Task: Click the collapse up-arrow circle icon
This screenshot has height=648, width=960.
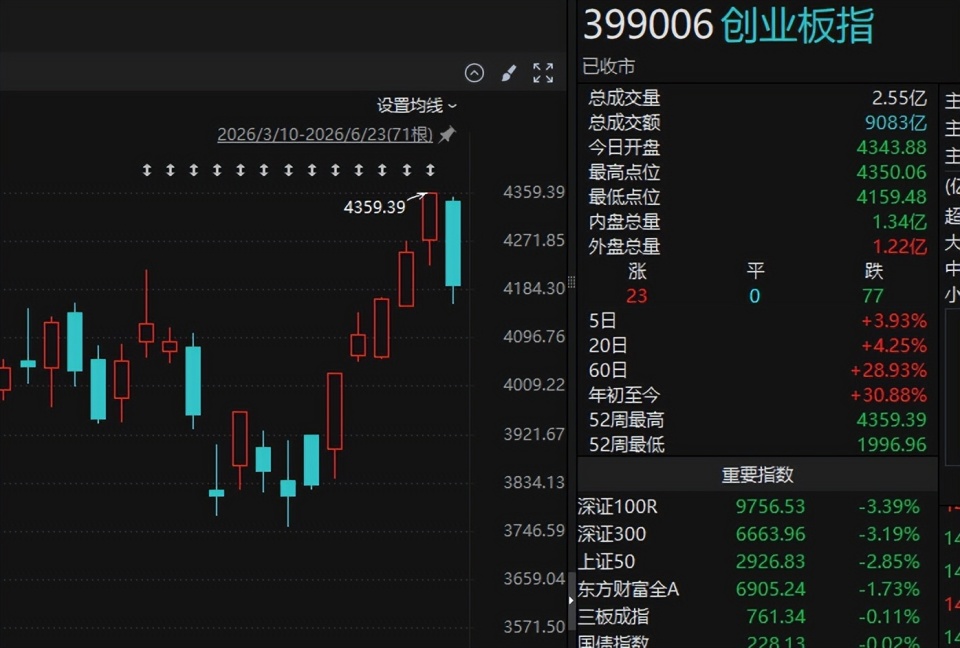Action: 474,73
